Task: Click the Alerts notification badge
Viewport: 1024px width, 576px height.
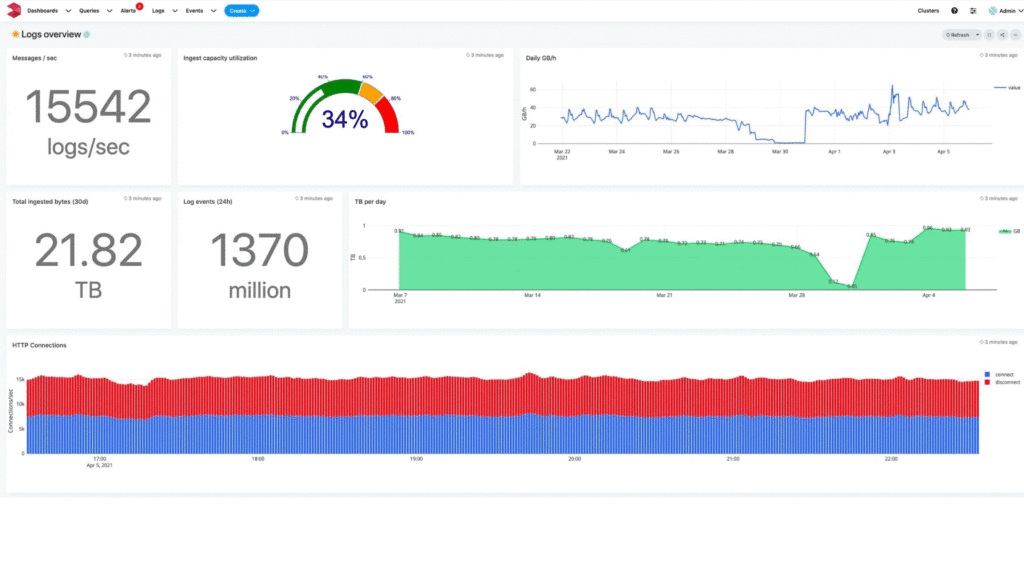Action: (x=139, y=7)
